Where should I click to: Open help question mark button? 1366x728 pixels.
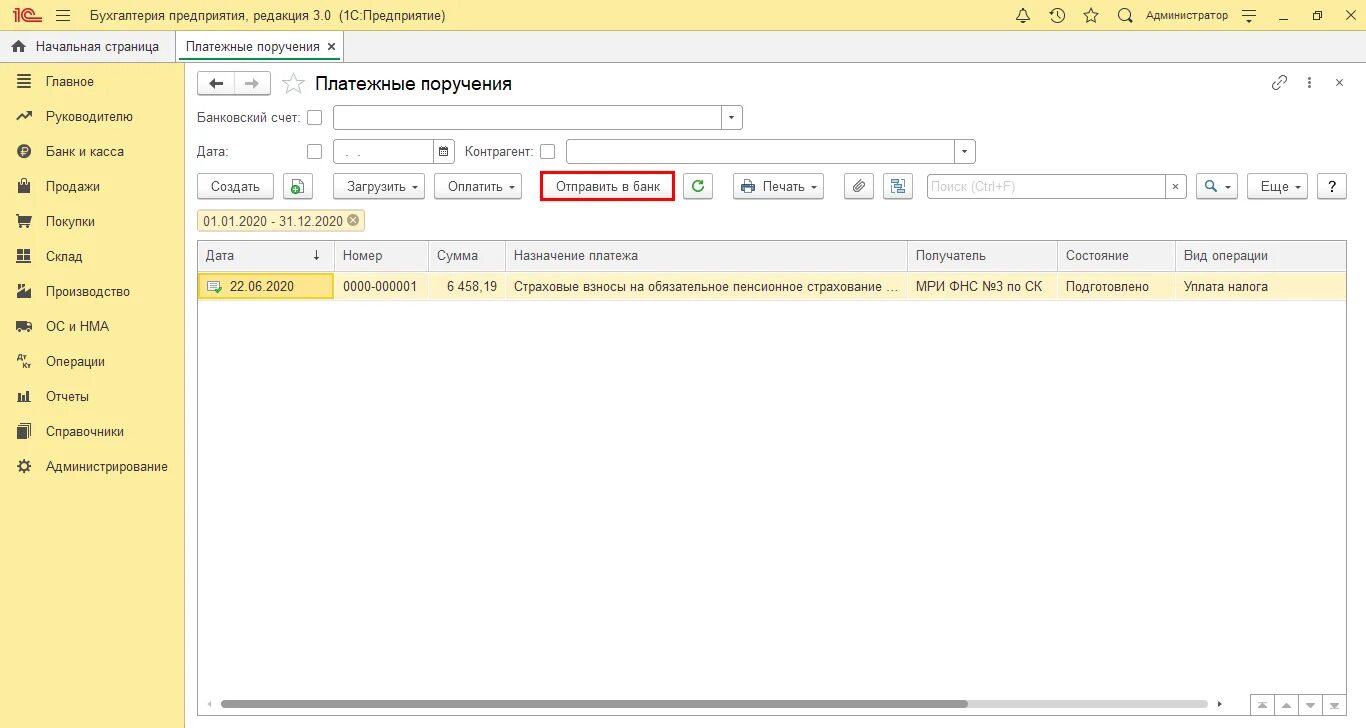click(1331, 186)
